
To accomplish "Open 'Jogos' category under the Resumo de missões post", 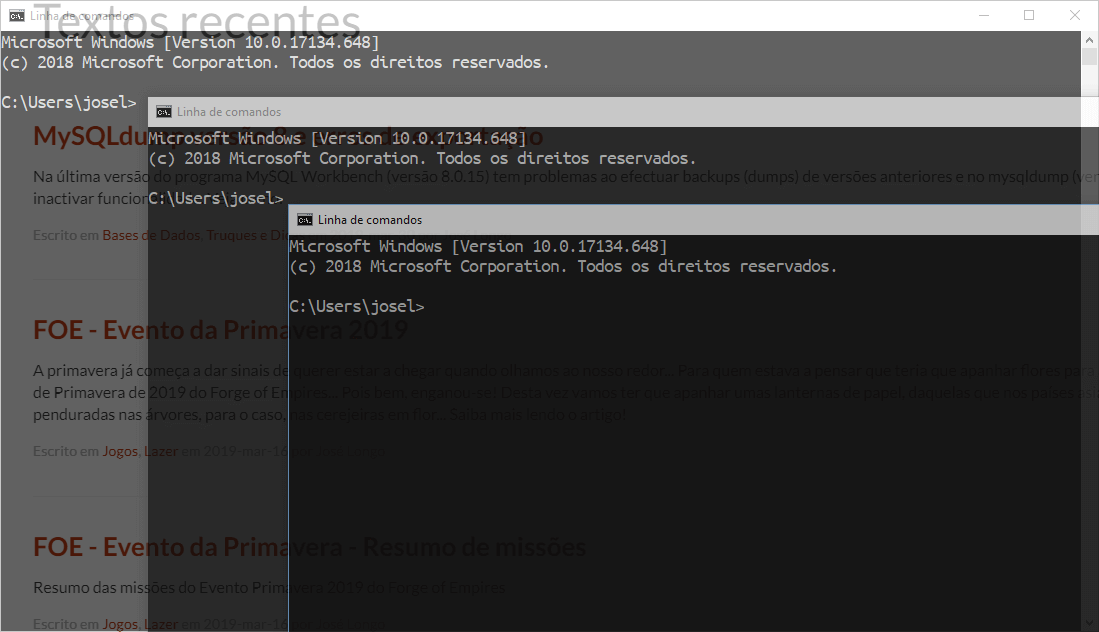I will coord(119,624).
